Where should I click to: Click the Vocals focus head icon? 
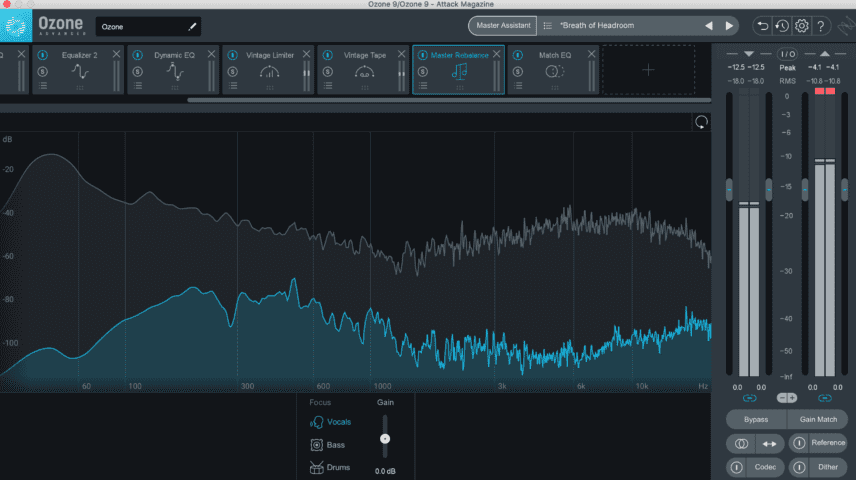click(317, 422)
